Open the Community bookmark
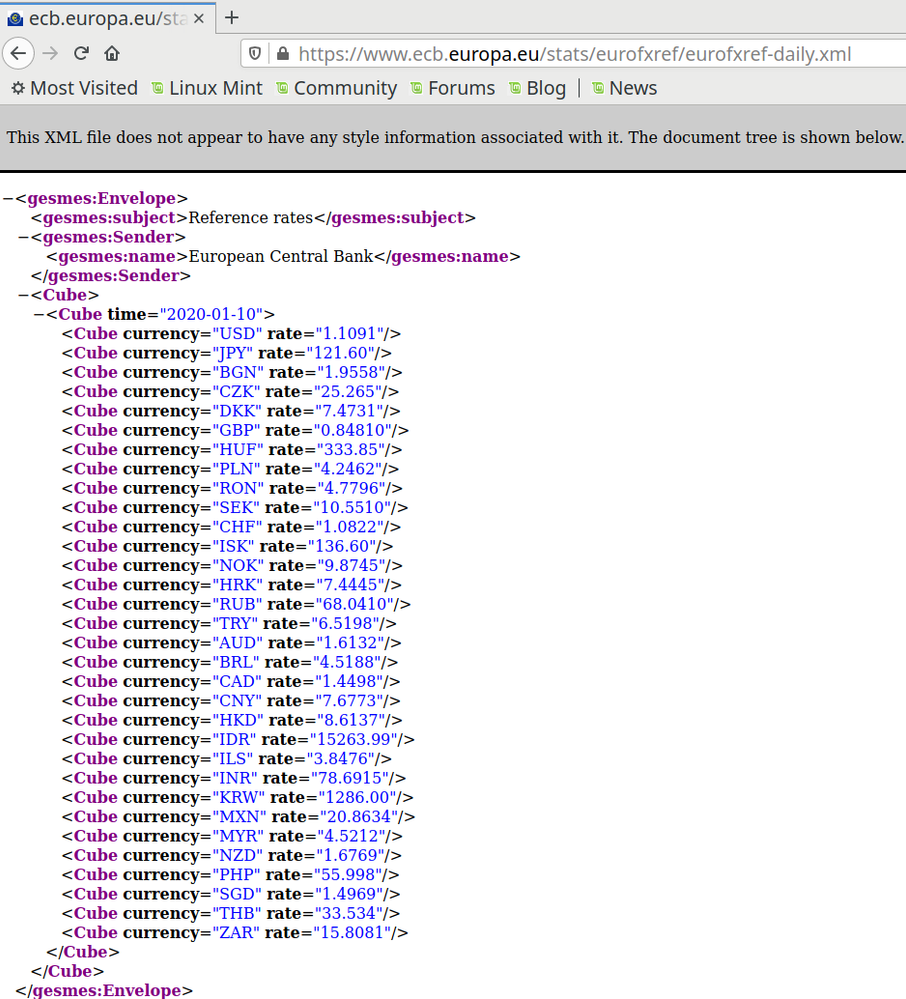The height and width of the screenshot is (999, 906). [336, 88]
